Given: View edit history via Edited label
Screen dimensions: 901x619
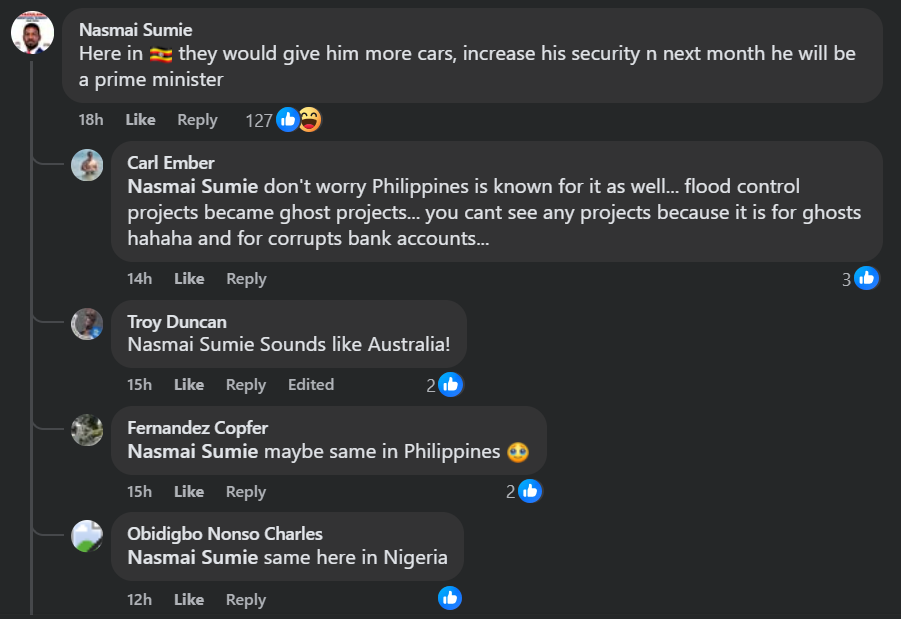Looking at the screenshot, I should [311, 385].
